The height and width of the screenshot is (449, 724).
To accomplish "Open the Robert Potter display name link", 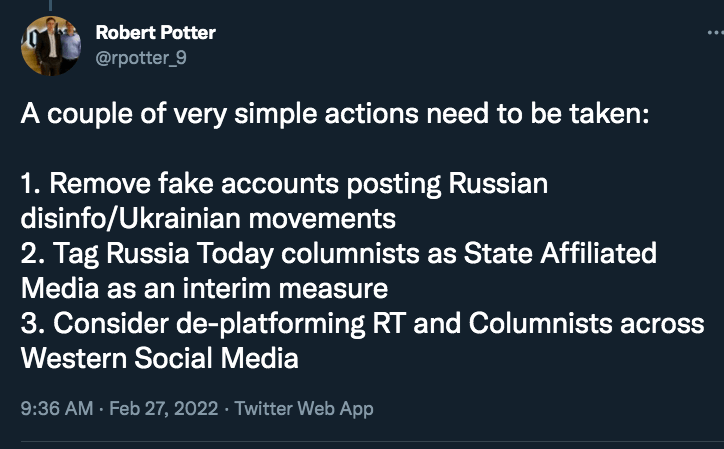I will click(x=155, y=33).
